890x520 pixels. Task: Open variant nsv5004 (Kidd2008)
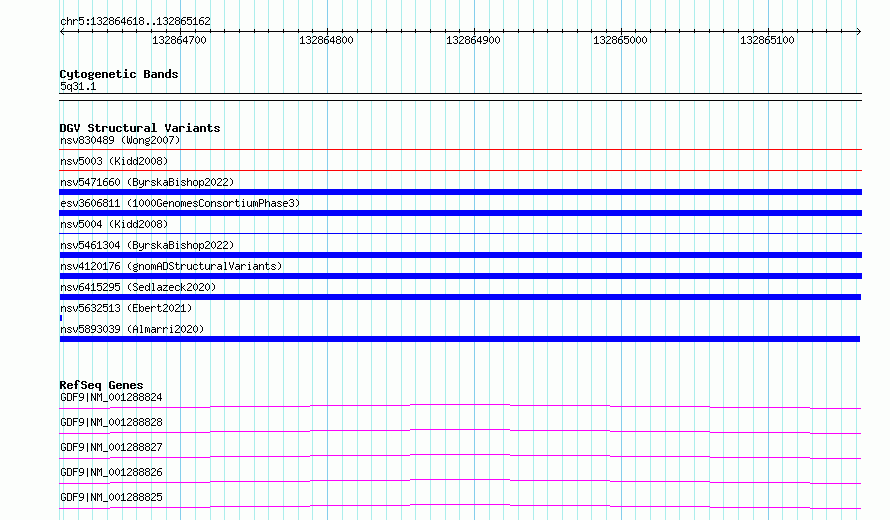pyautogui.click(x=114, y=224)
